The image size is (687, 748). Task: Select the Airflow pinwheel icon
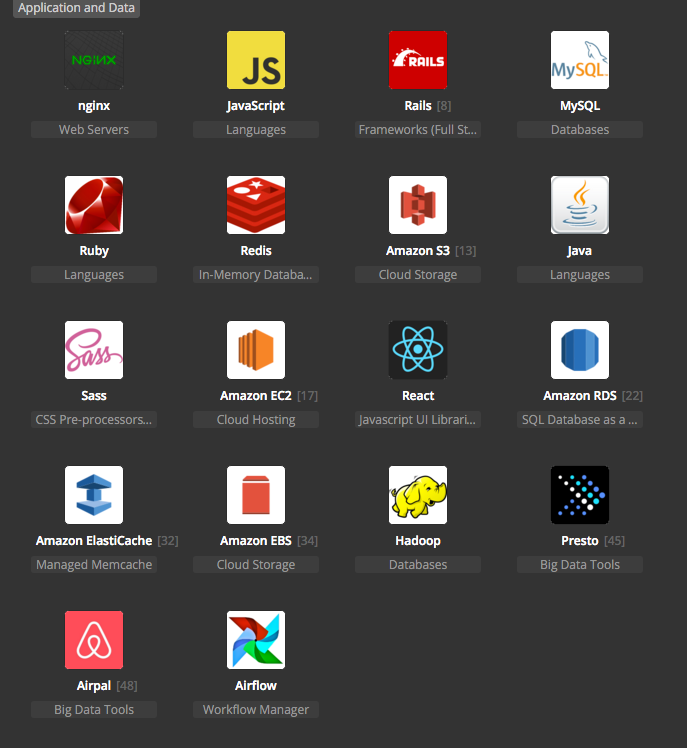coord(256,640)
